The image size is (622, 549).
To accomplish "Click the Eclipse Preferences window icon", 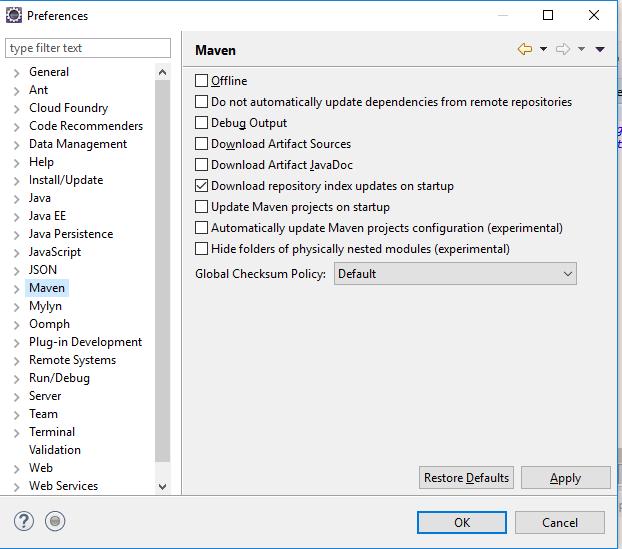I will [14, 15].
